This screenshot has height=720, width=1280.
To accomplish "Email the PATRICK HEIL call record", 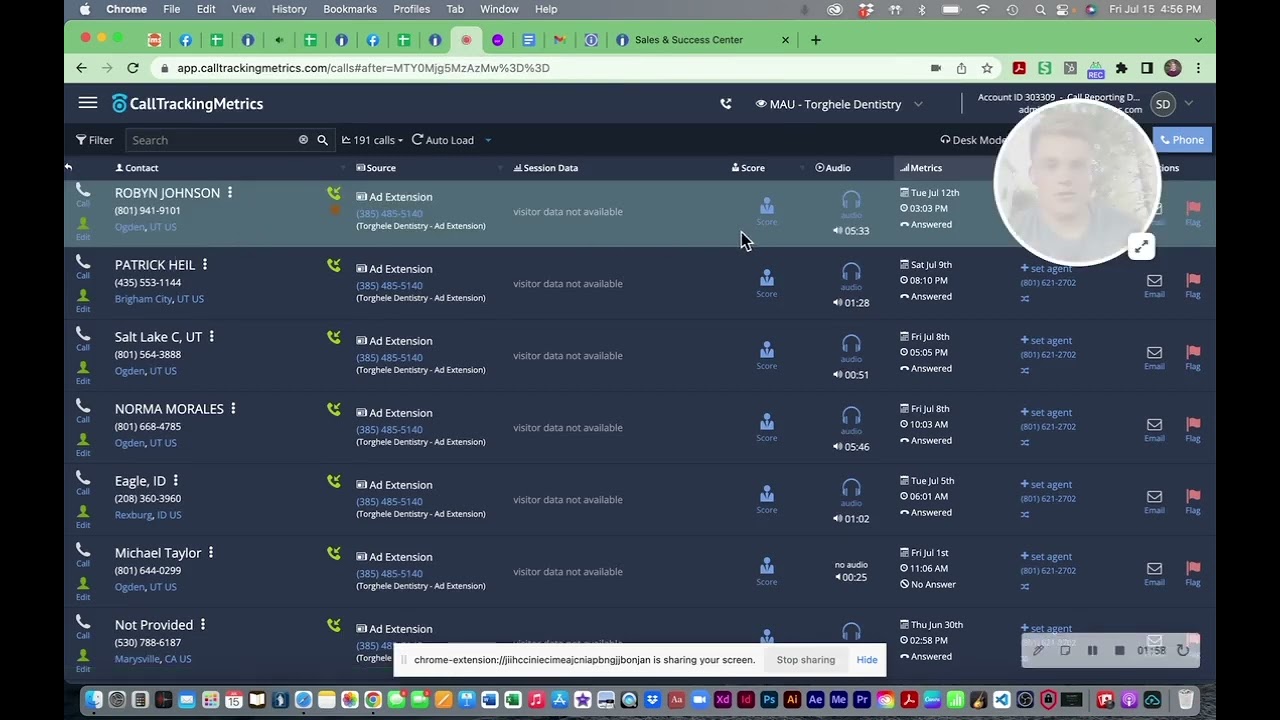I will pos(1154,285).
